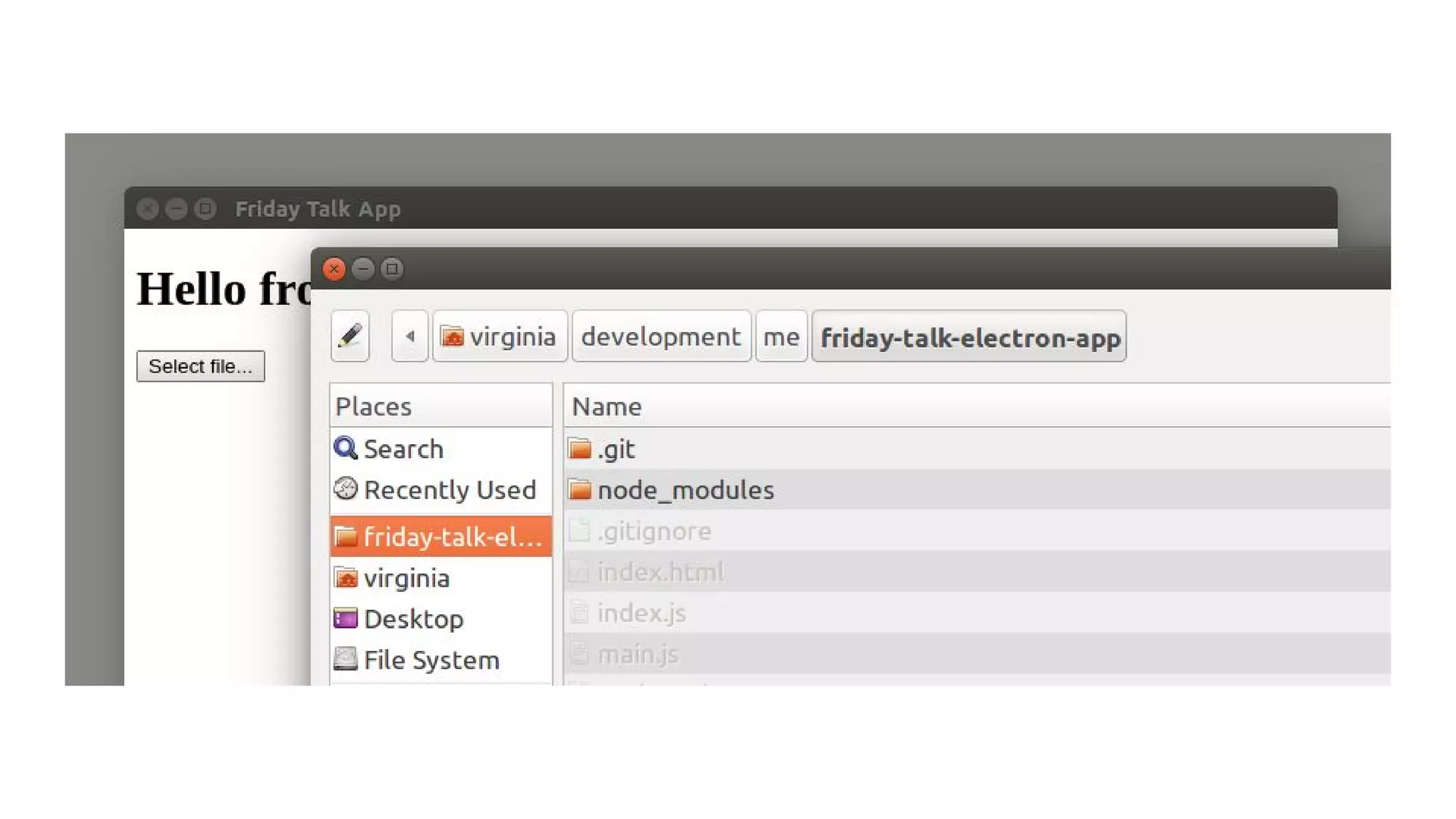The image size is (1456, 819).
Task: Open Recently Used in Places
Action: 449,490
